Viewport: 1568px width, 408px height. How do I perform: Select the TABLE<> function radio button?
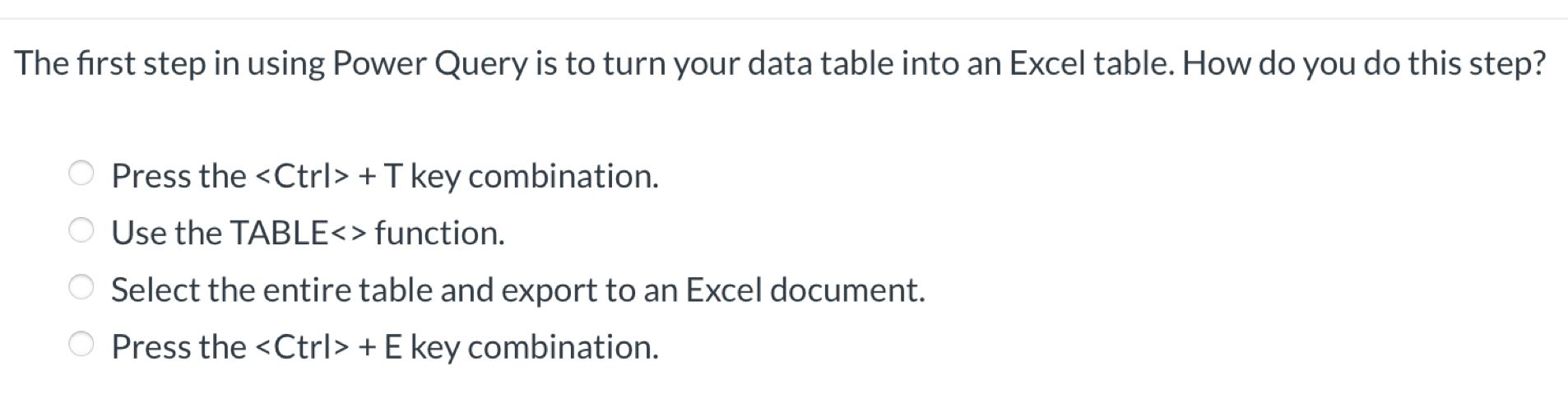(x=81, y=231)
